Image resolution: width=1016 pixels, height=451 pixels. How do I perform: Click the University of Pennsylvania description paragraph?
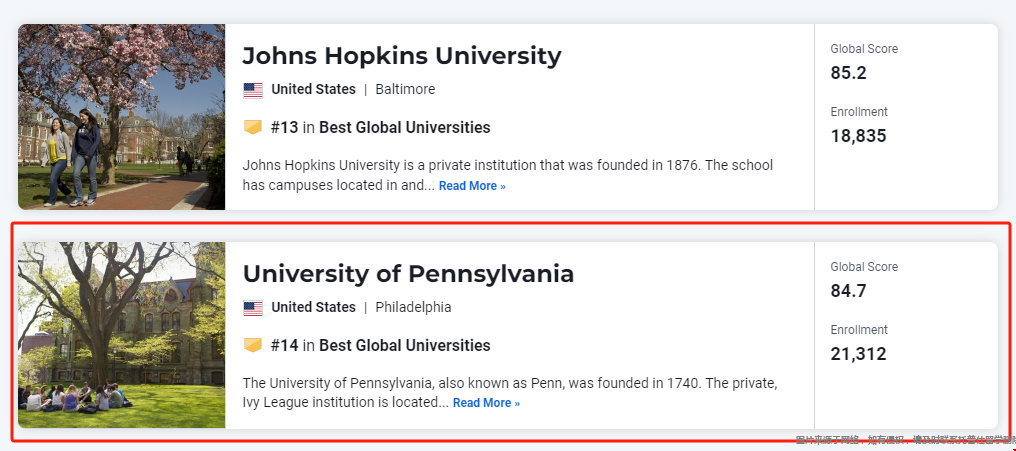509,393
